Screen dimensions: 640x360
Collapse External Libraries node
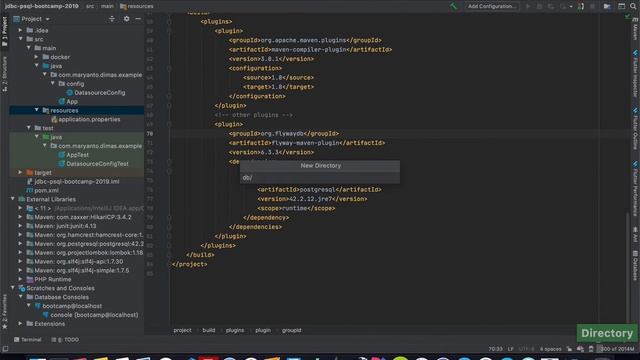pos(13,199)
